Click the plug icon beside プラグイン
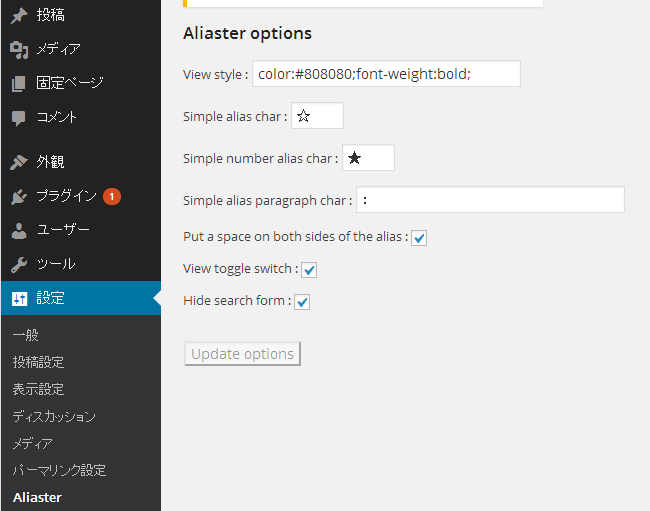Viewport: 650px width, 511px height. [x=19, y=196]
